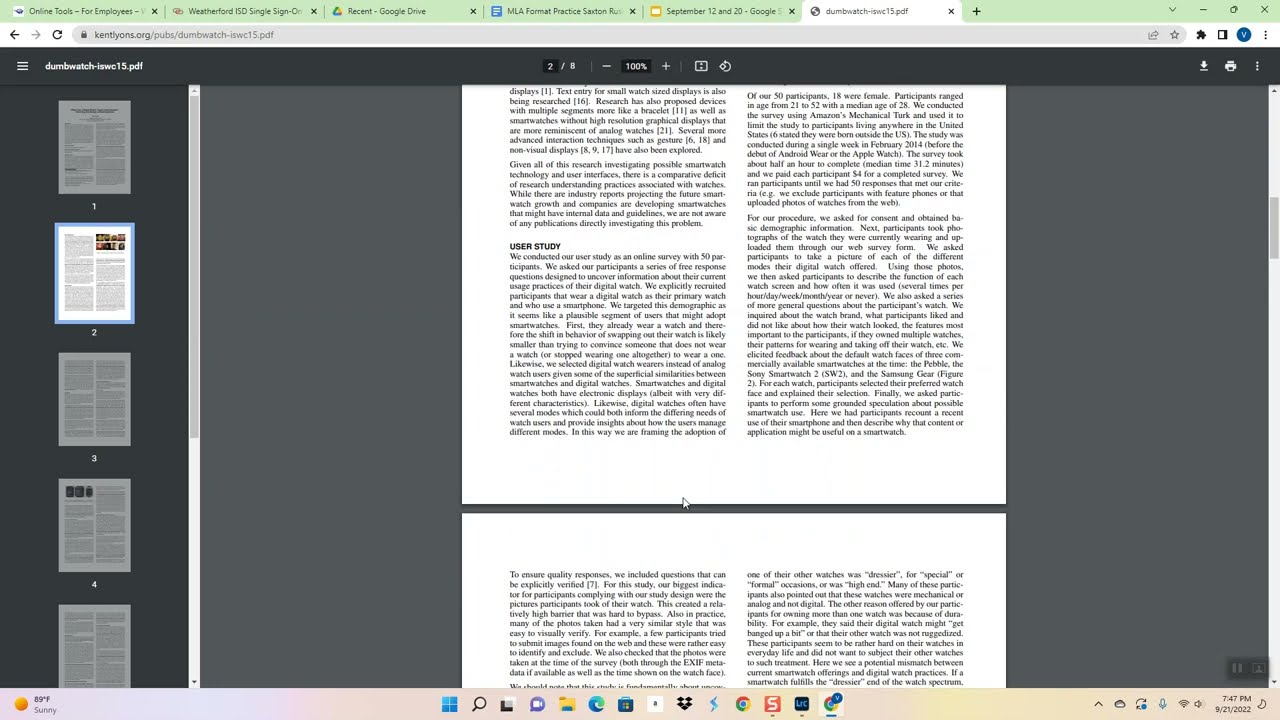This screenshot has height=720, width=1280.
Task: Select page 1 thumbnail in sidebar
Action: (x=94, y=147)
